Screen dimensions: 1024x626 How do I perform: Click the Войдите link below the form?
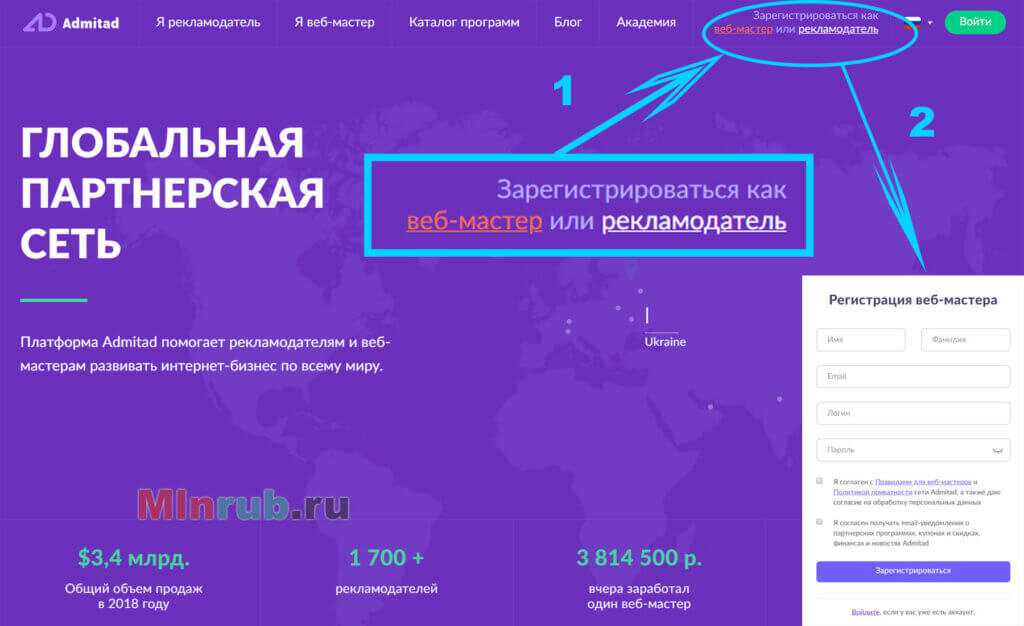865,612
